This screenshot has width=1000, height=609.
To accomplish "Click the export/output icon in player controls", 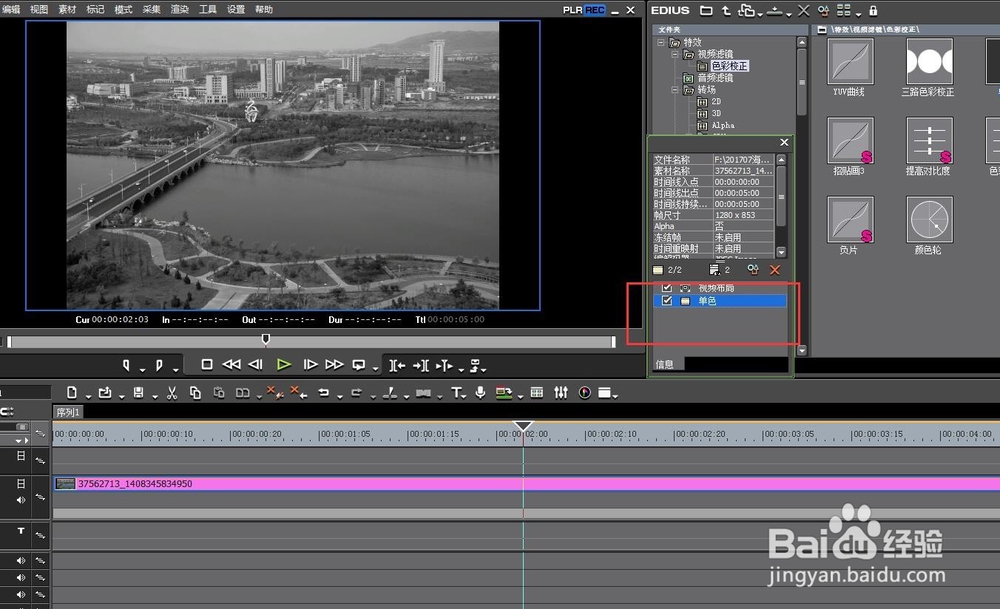I will (x=475, y=365).
